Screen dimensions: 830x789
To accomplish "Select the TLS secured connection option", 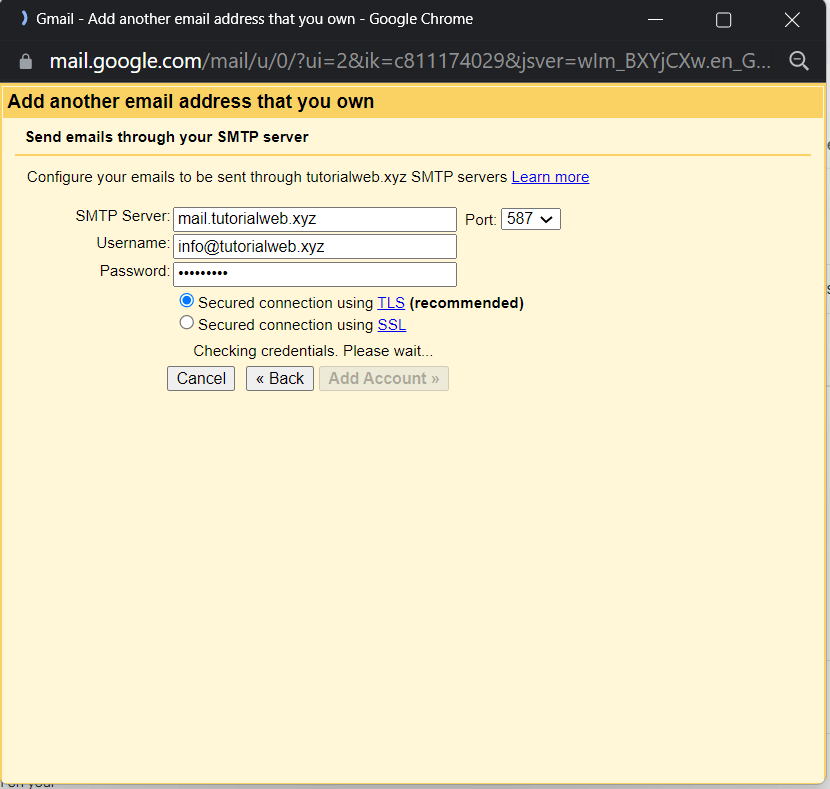I will [186, 302].
